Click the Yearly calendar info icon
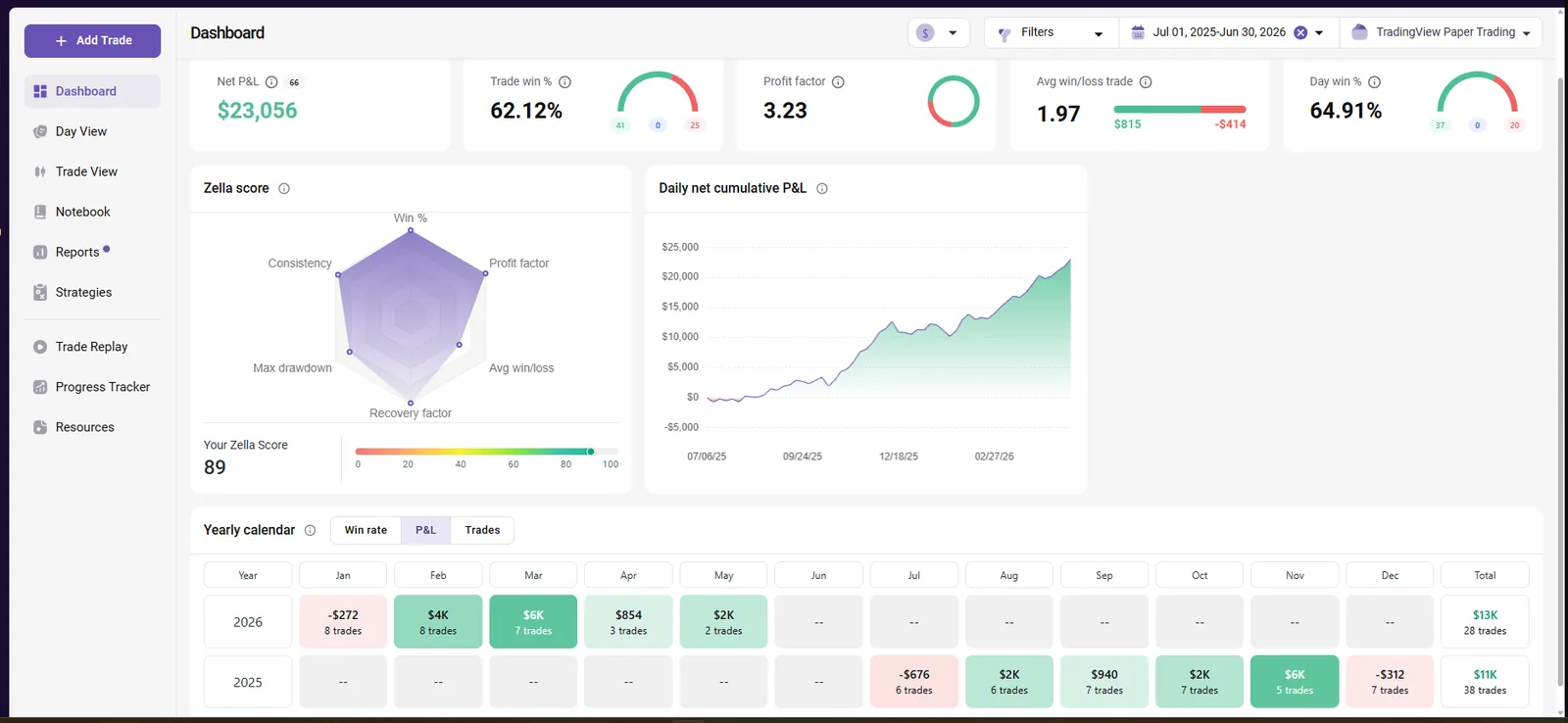Image resolution: width=1568 pixels, height=723 pixels. [310, 530]
